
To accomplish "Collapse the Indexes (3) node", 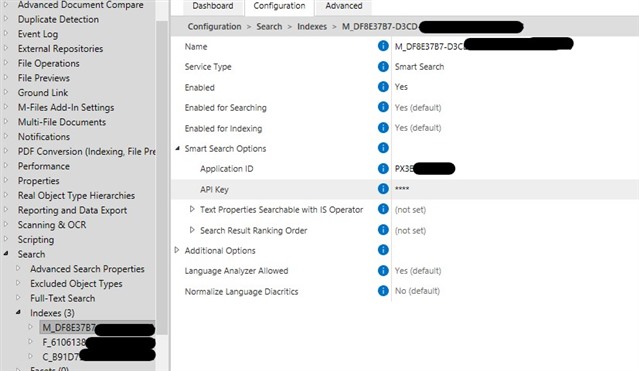I will pos(18,313).
